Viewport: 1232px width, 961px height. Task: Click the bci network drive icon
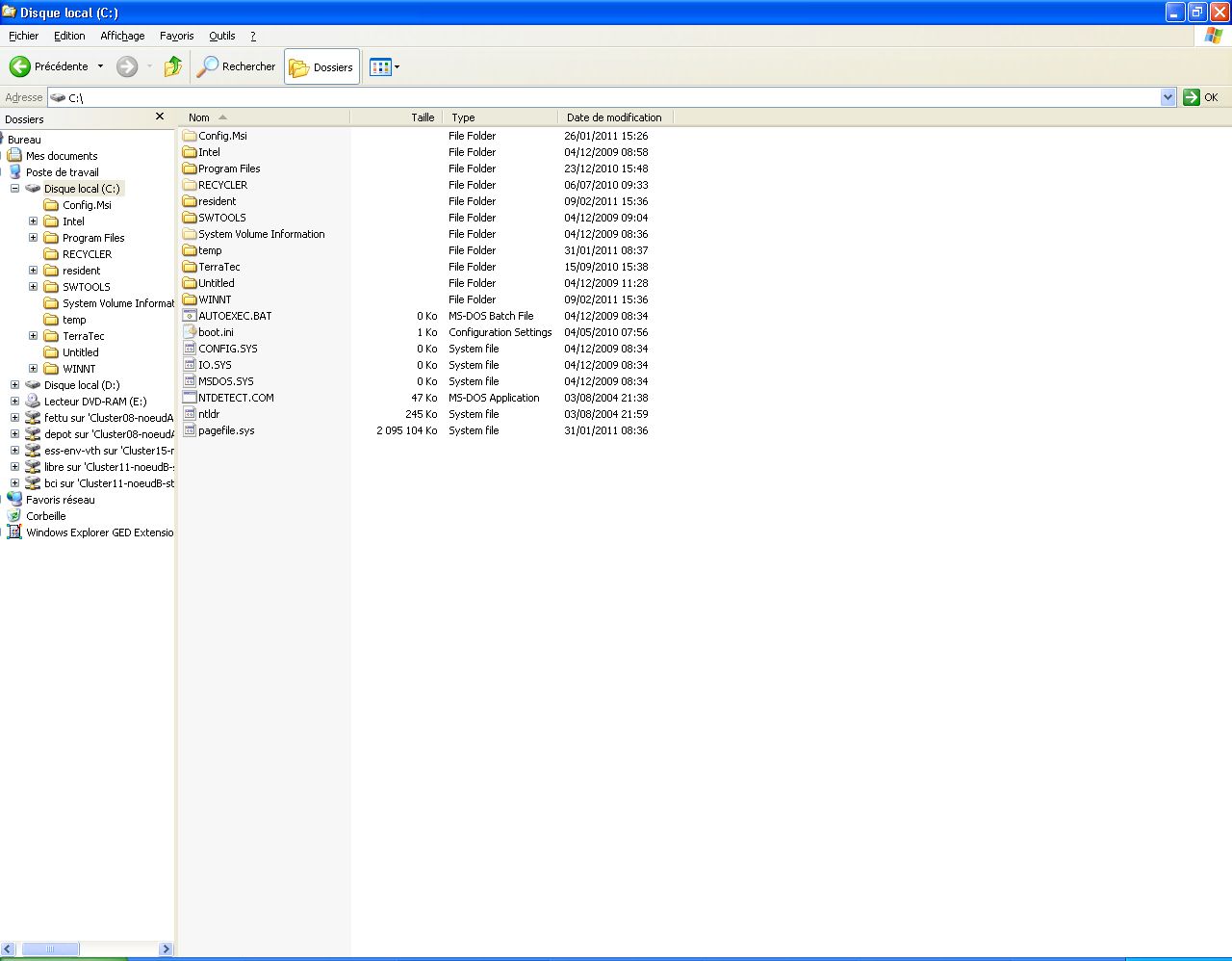coord(33,483)
